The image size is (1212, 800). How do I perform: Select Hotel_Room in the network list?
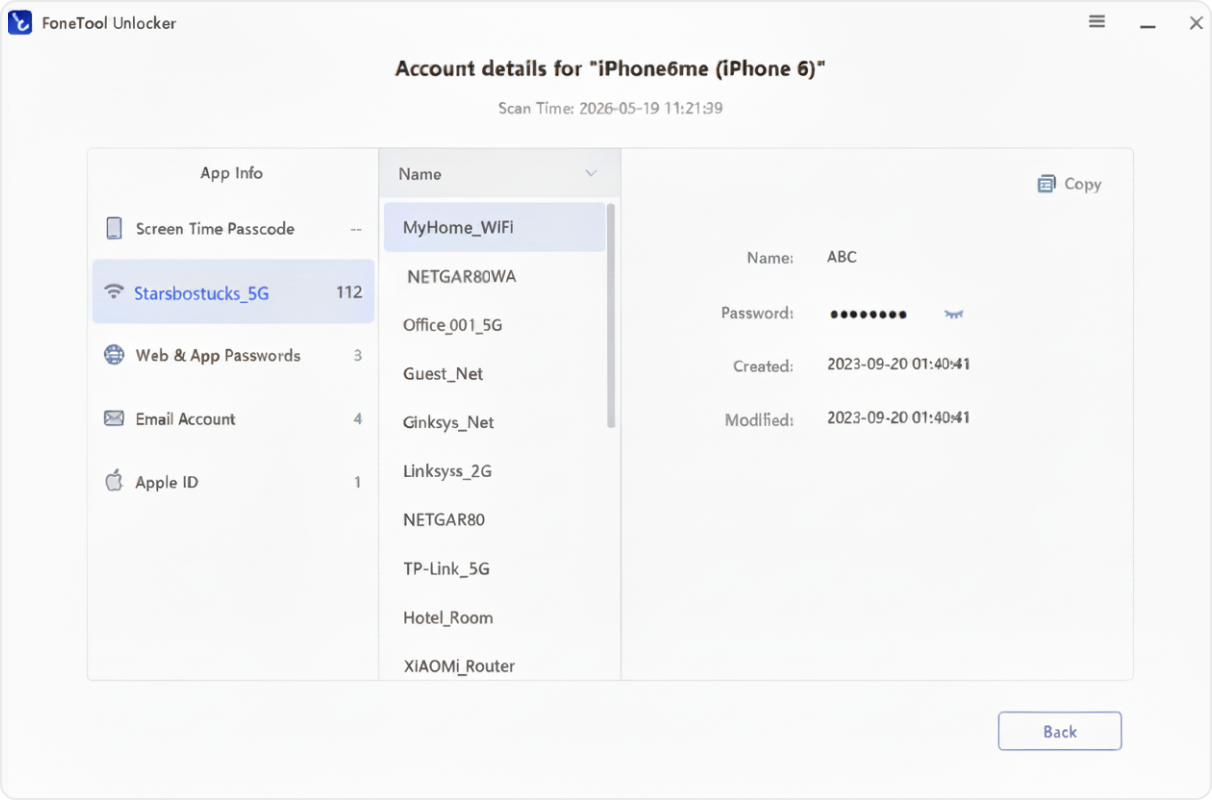tap(494, 618)
